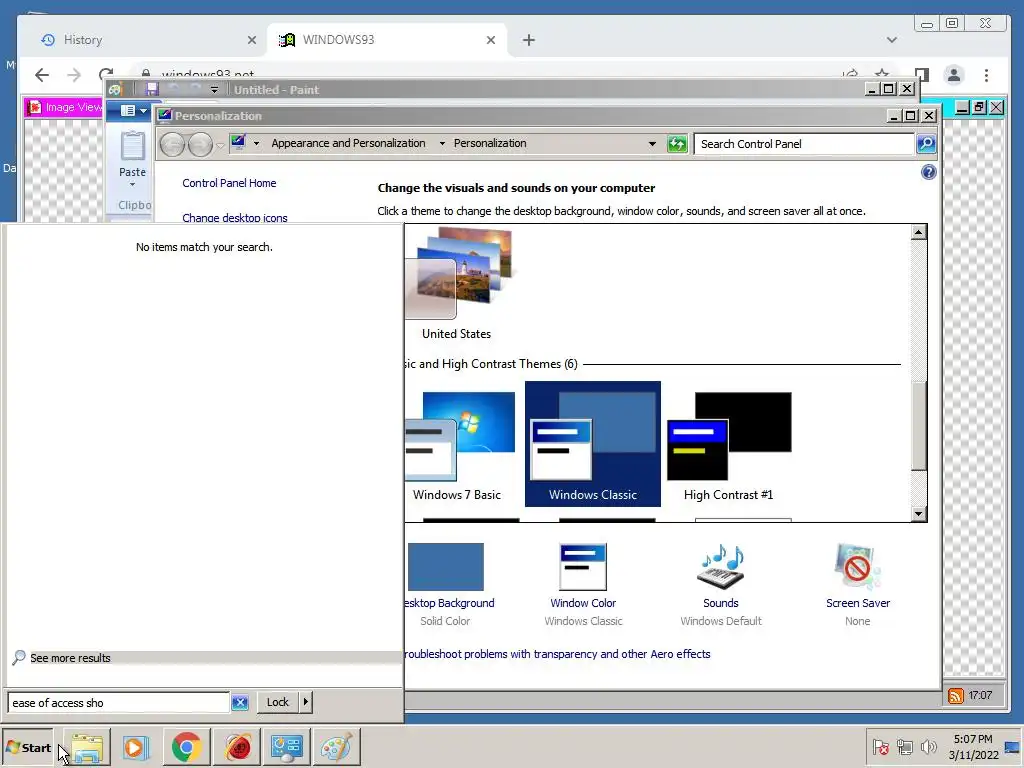Open a new browser tab
Viewport: 1024px width, 768px height.
point(529,40)
